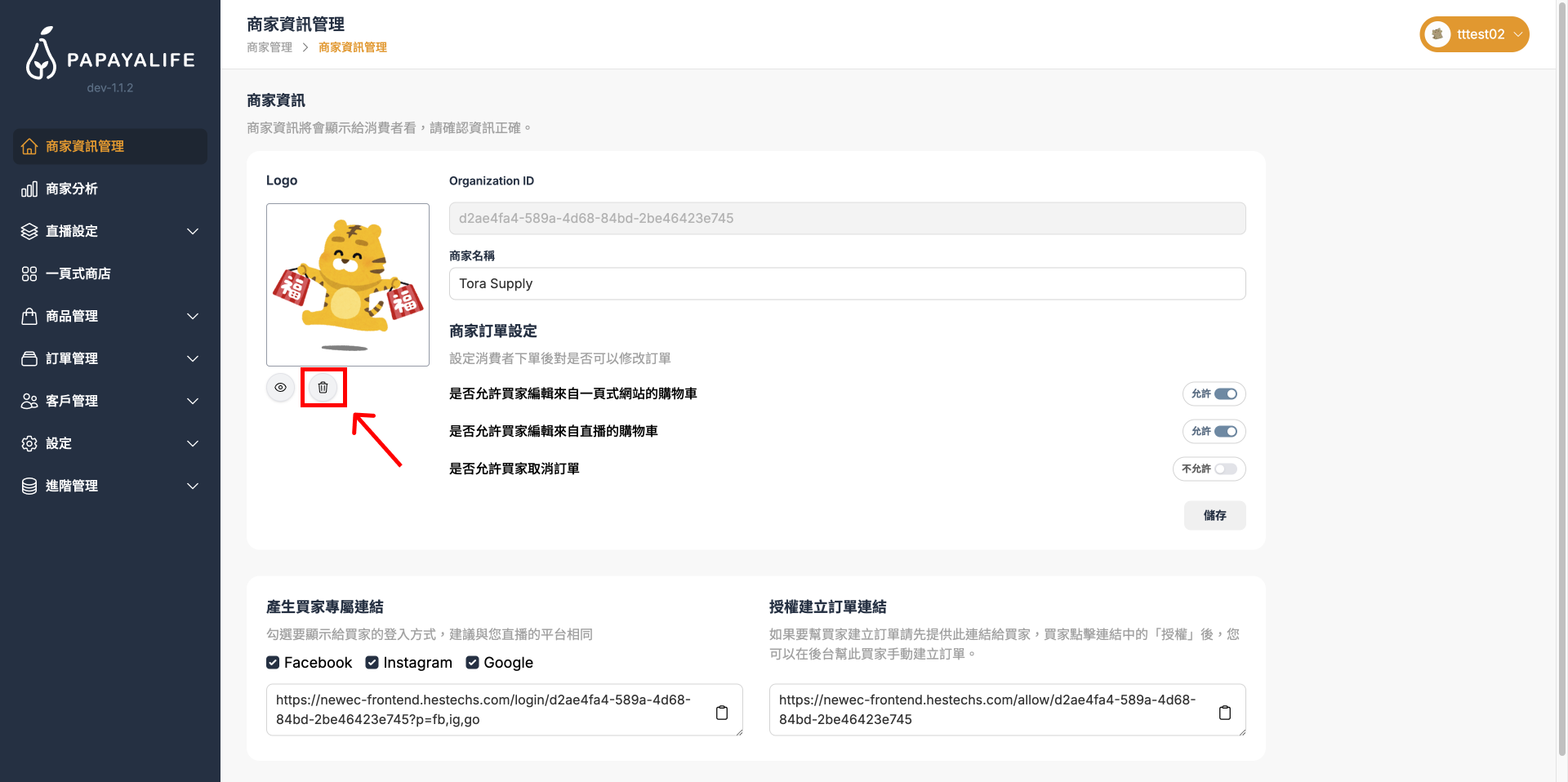
Task: Copy the buyer login link with clipboard icon
Action: pos(721,713)
